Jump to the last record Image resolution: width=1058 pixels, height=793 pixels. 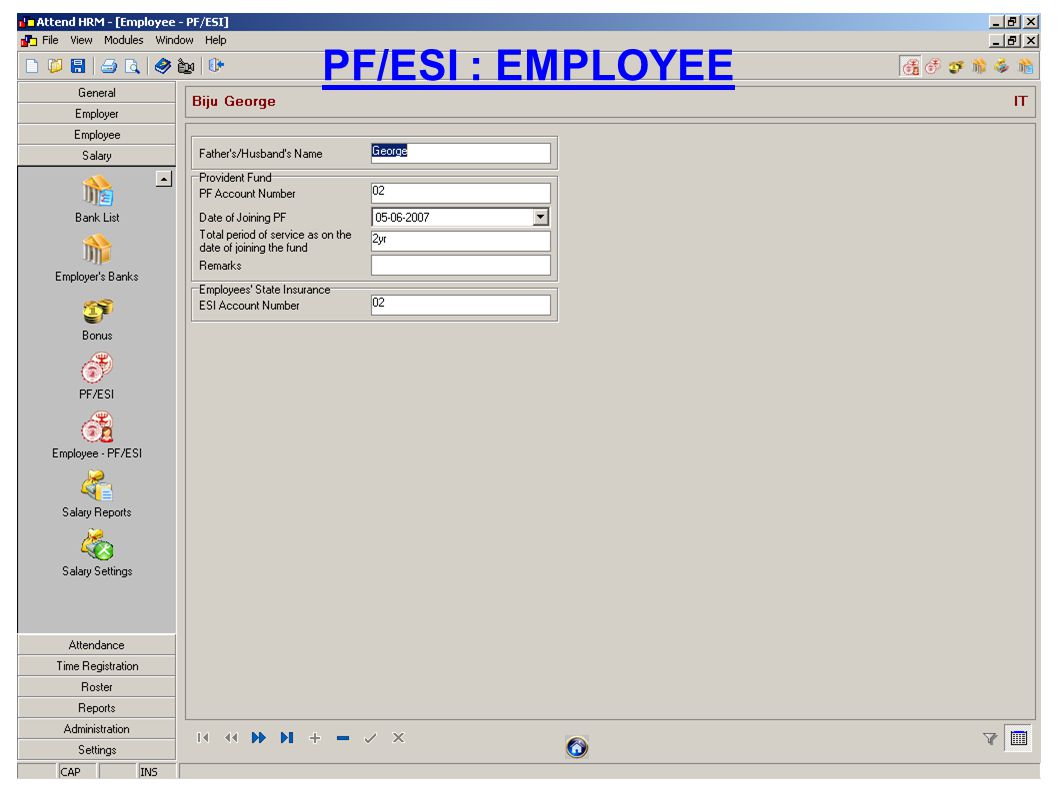(x=287, y=738)
